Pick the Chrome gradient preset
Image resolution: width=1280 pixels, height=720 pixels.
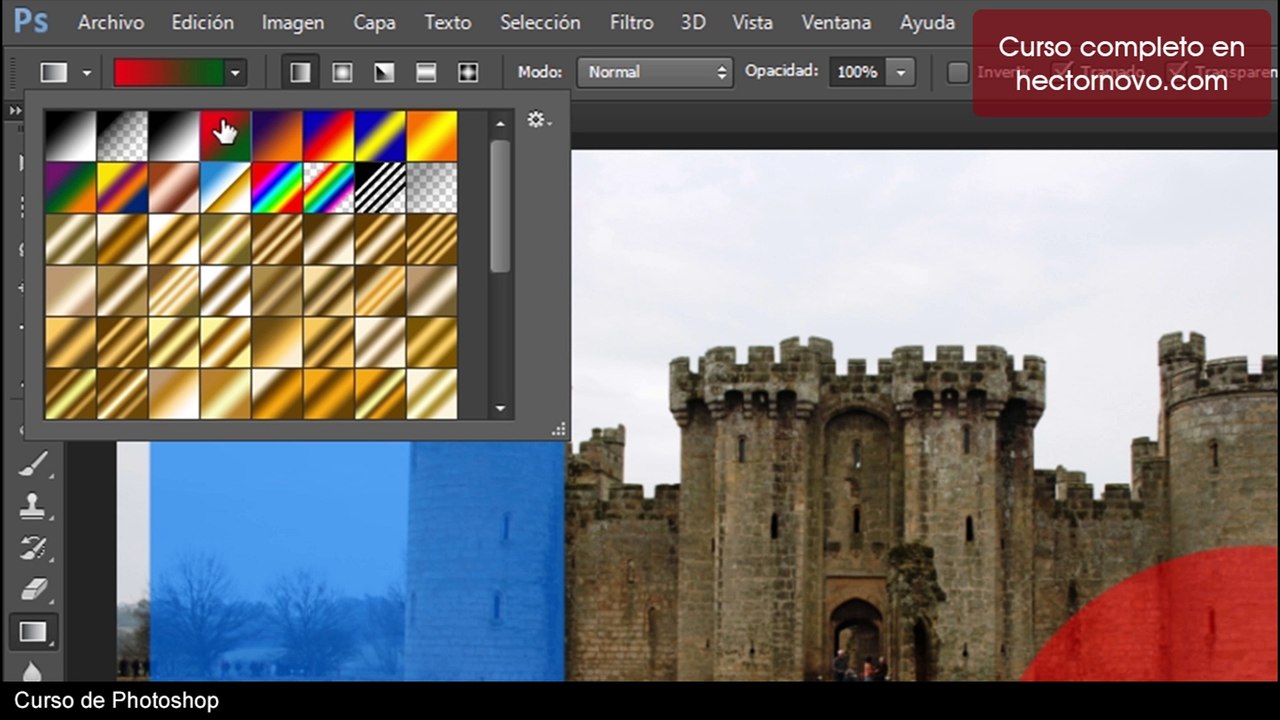click(225, 188)
